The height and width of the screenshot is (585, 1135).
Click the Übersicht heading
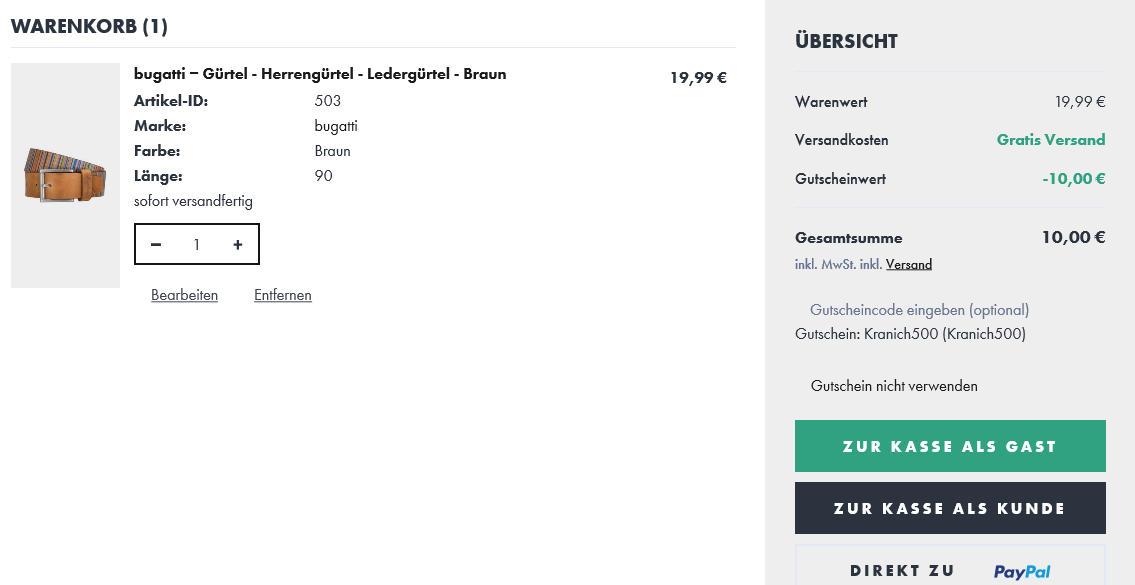[x=846, y=41]
